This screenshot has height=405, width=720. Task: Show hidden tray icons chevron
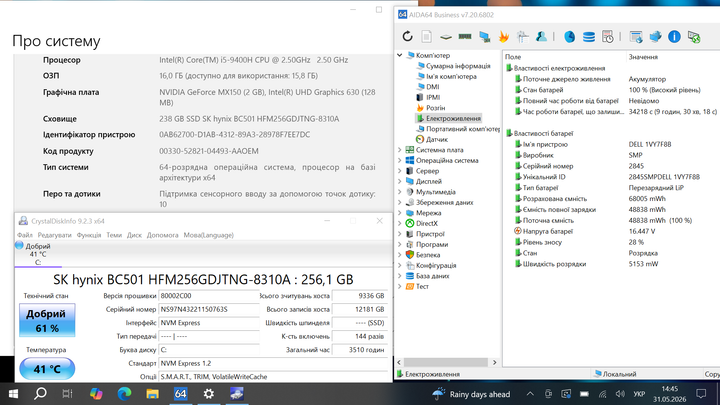point(530,394)
